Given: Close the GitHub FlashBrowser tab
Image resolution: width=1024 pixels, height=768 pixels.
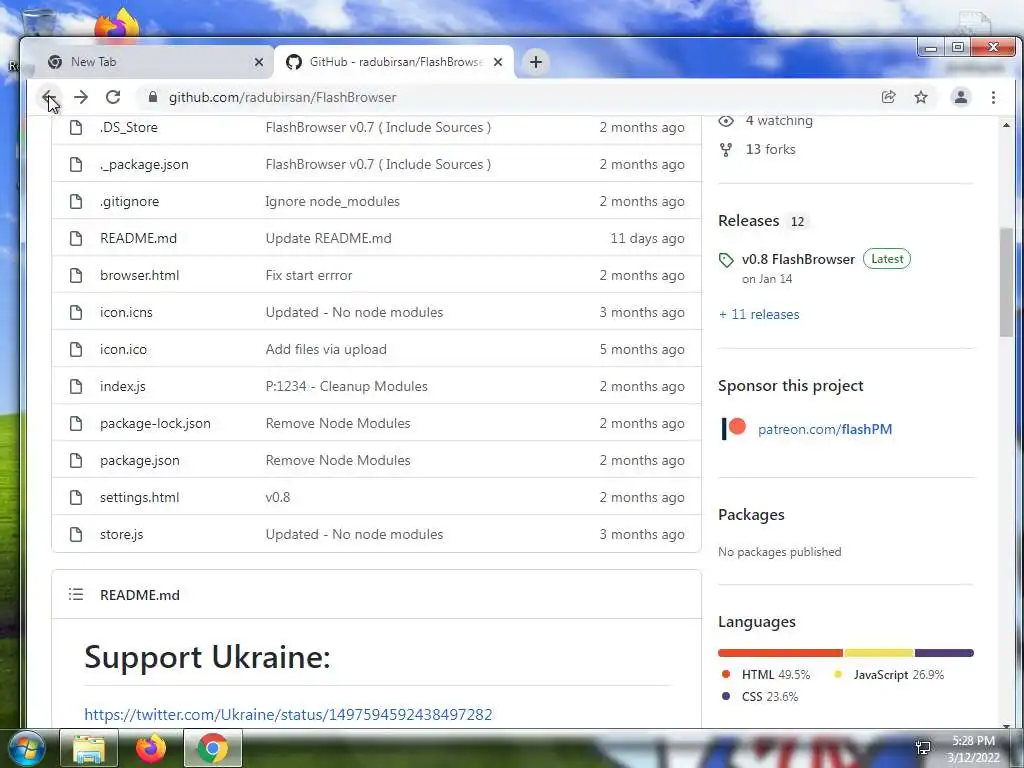Looking at the screenshot, I should tap(498, 62).
